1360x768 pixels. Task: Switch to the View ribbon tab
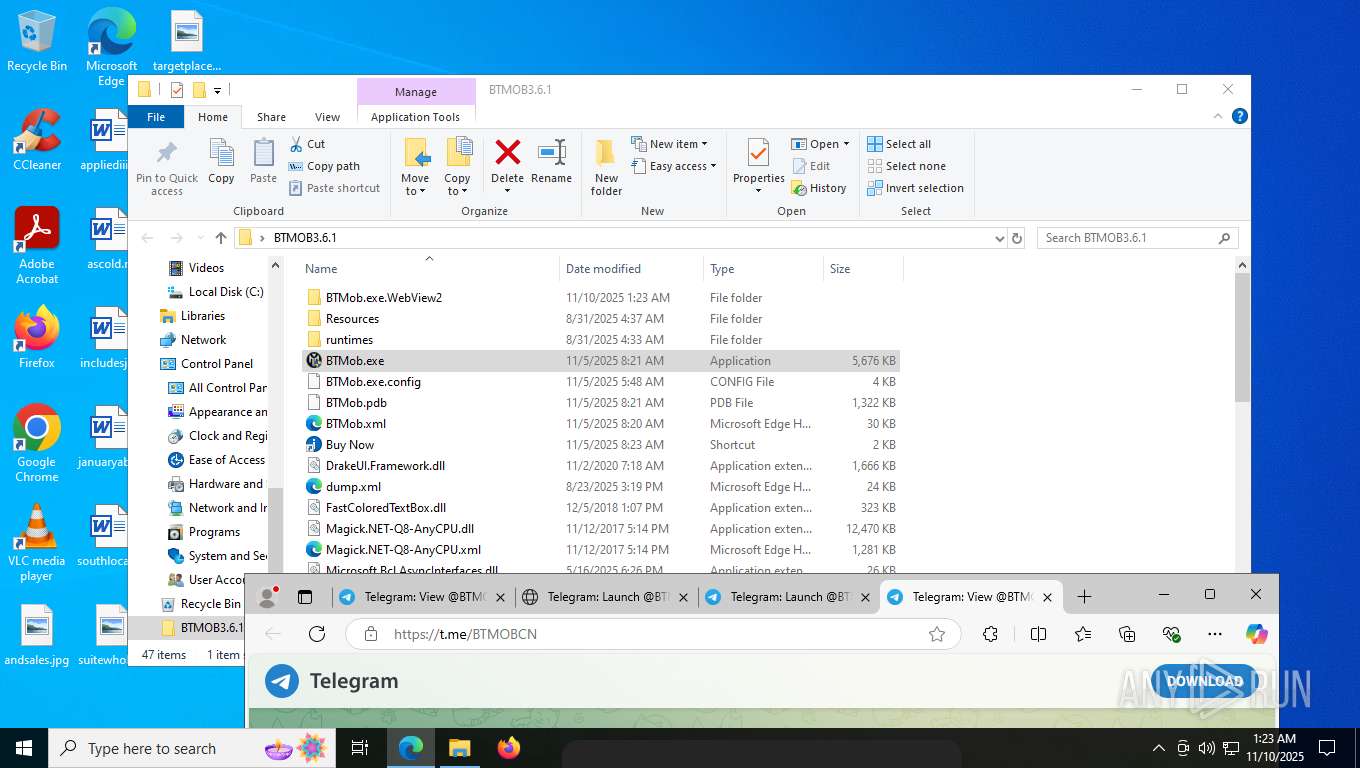(328, 117)
